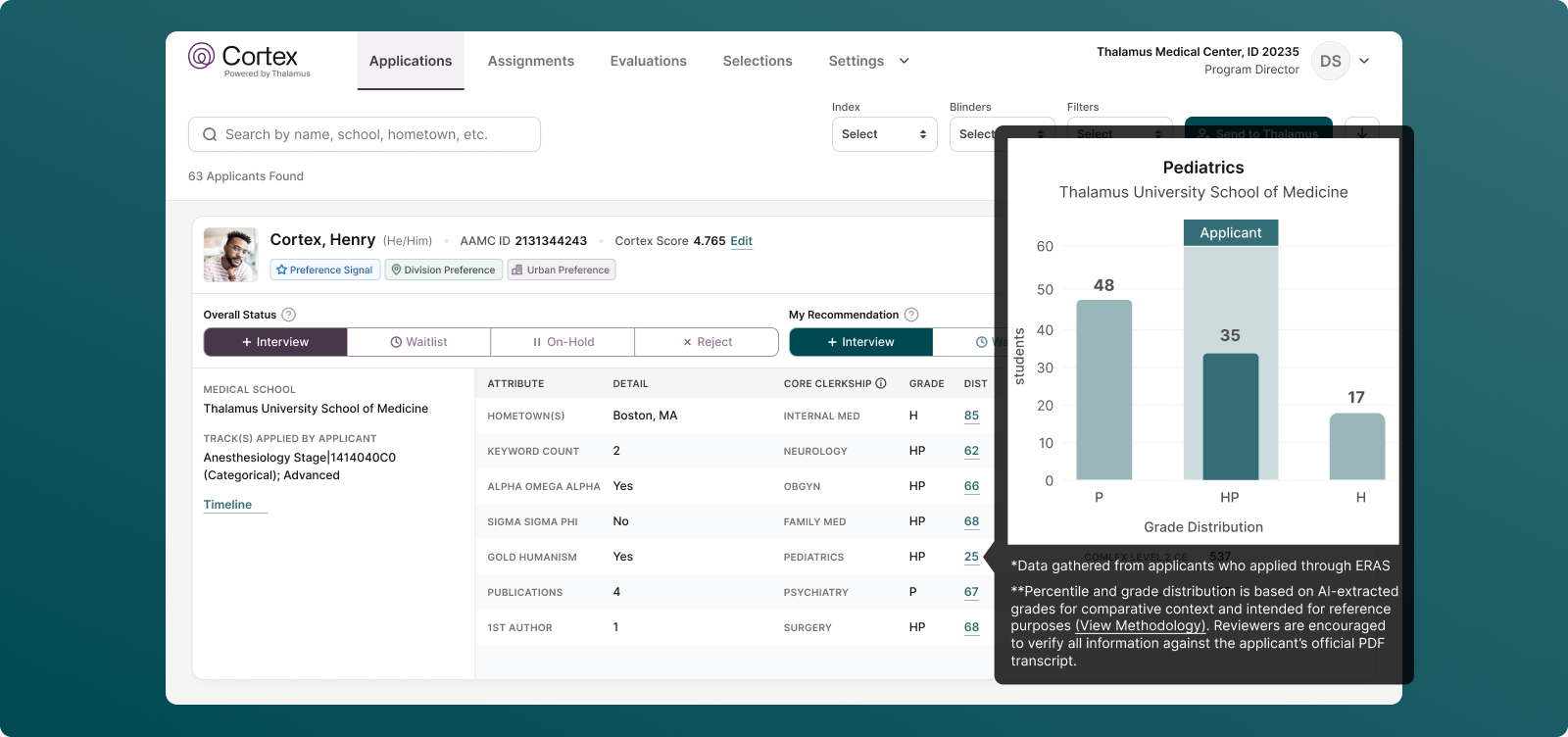Expand the user account chevron
This screenshot has height=737, width=1568.
pos(1364,61)
